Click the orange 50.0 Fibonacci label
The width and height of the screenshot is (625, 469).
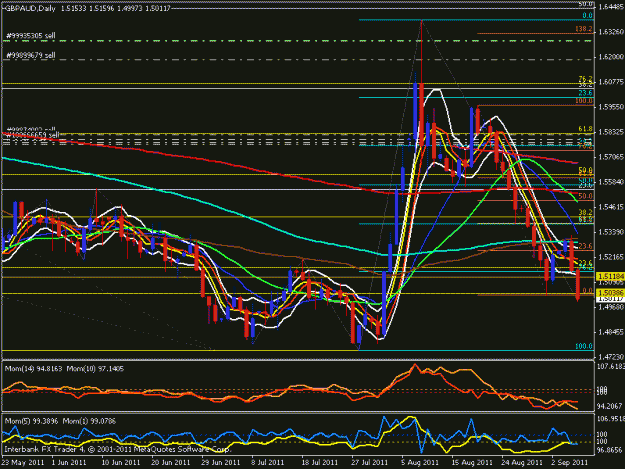(x=586, y=196)
